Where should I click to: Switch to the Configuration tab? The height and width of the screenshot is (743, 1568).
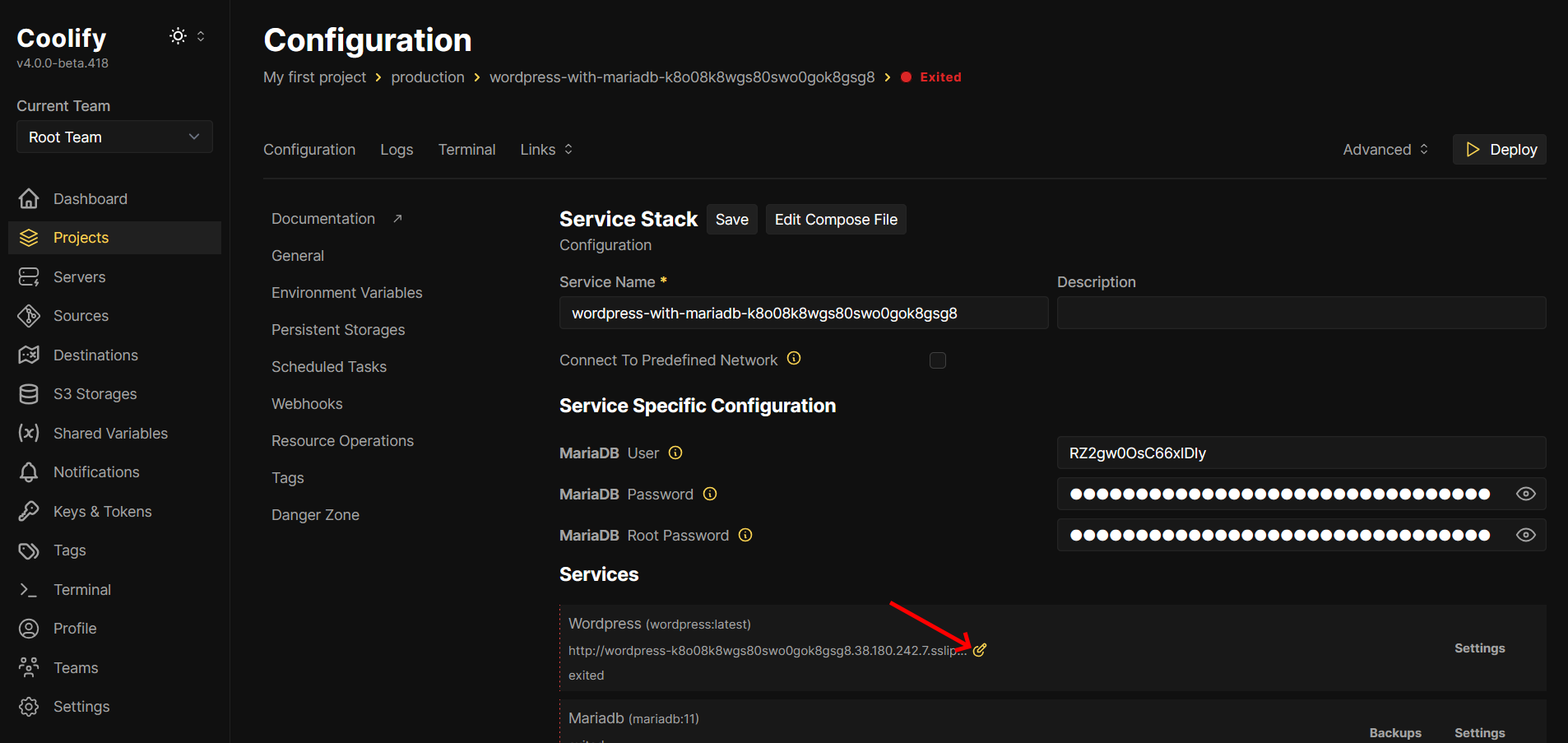[309, 149]
